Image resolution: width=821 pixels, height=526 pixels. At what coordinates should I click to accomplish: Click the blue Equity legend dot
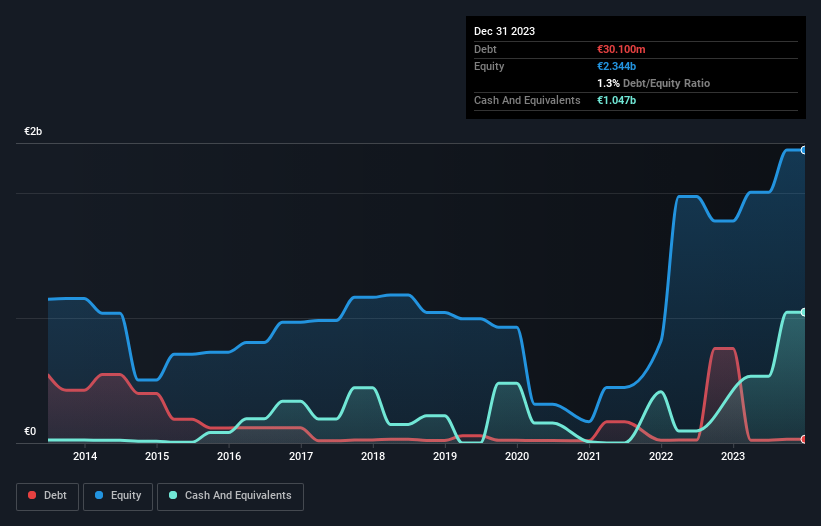pyautogui.click(x=99, y=495)
